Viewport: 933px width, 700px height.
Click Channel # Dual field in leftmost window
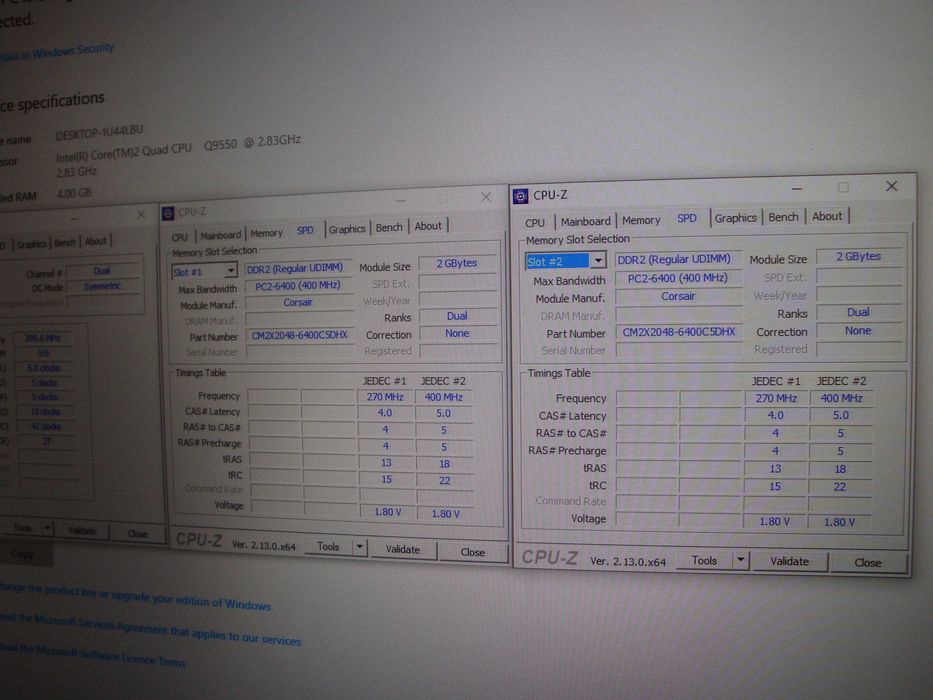click(x=102, y=271)
